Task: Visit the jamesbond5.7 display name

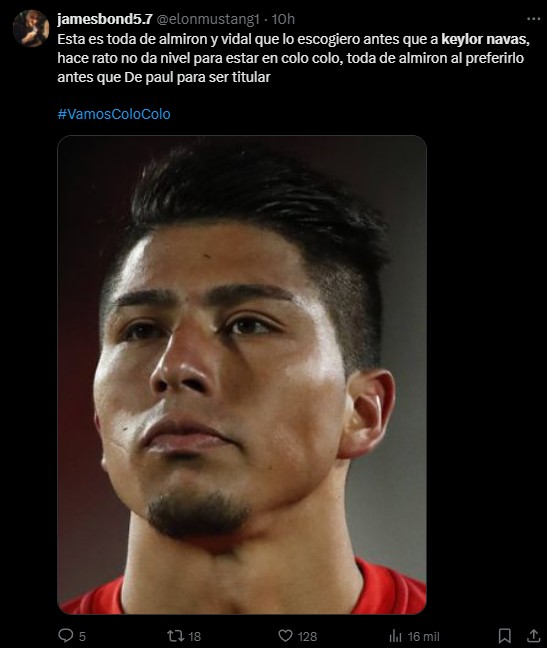Action: click(105, 19)
